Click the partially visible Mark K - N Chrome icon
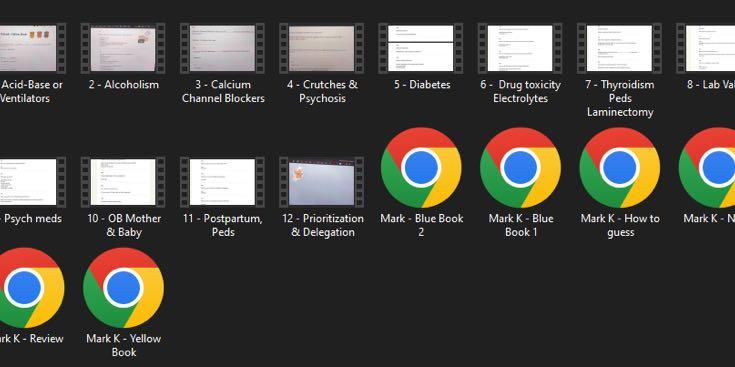Screen dimensions: 735x367 pyautogui.click(x=707, y=168)
